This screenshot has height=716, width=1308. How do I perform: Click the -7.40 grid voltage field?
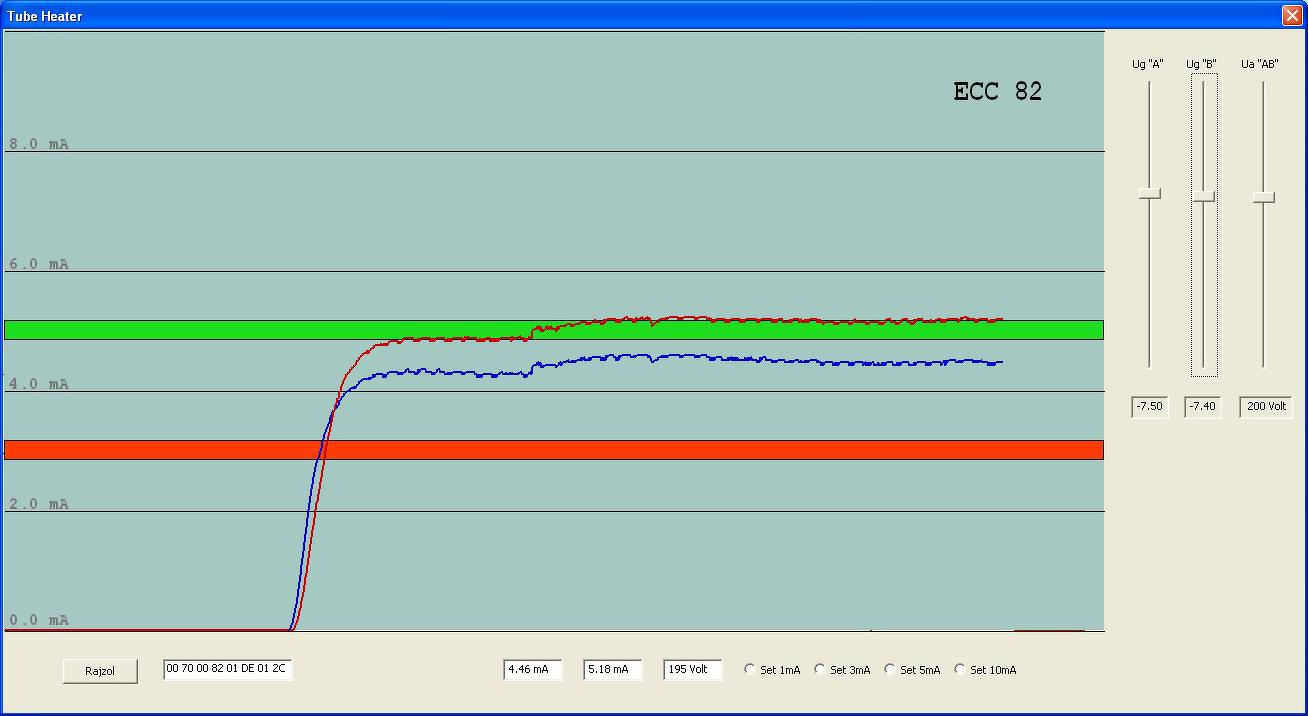(1203, 407)
